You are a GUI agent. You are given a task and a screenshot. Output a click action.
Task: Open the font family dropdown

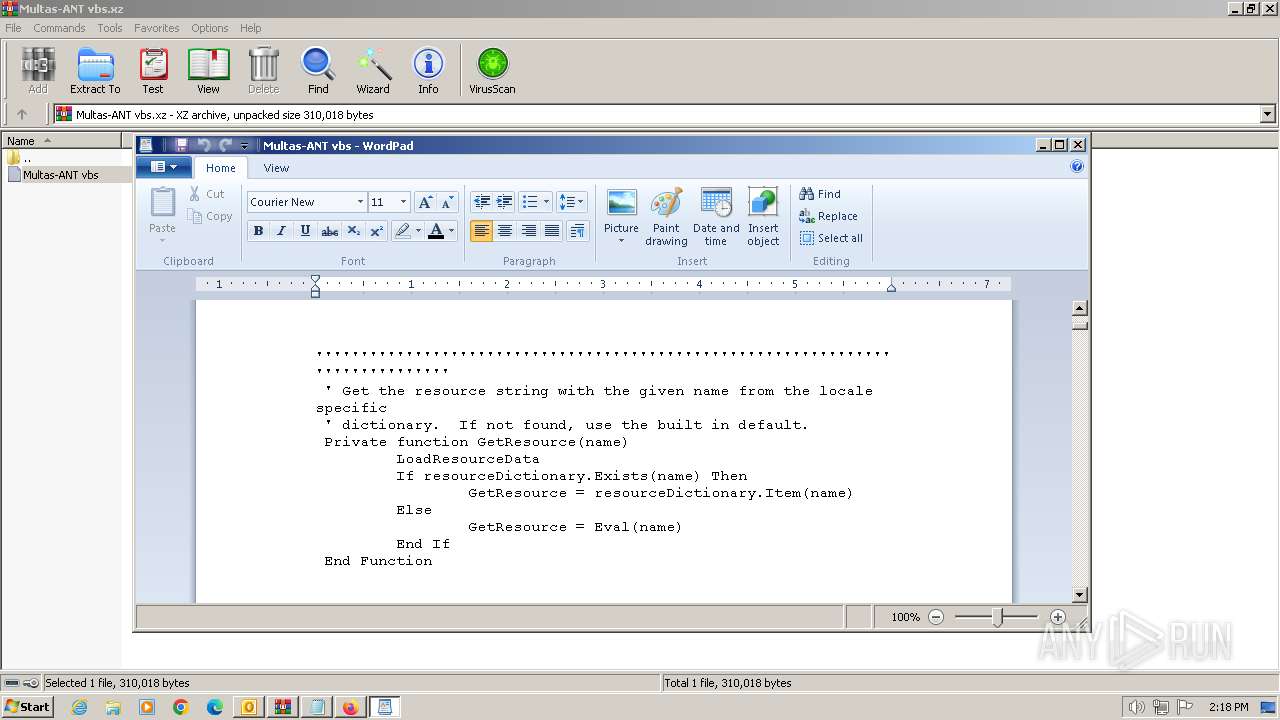tap(360, 202)
